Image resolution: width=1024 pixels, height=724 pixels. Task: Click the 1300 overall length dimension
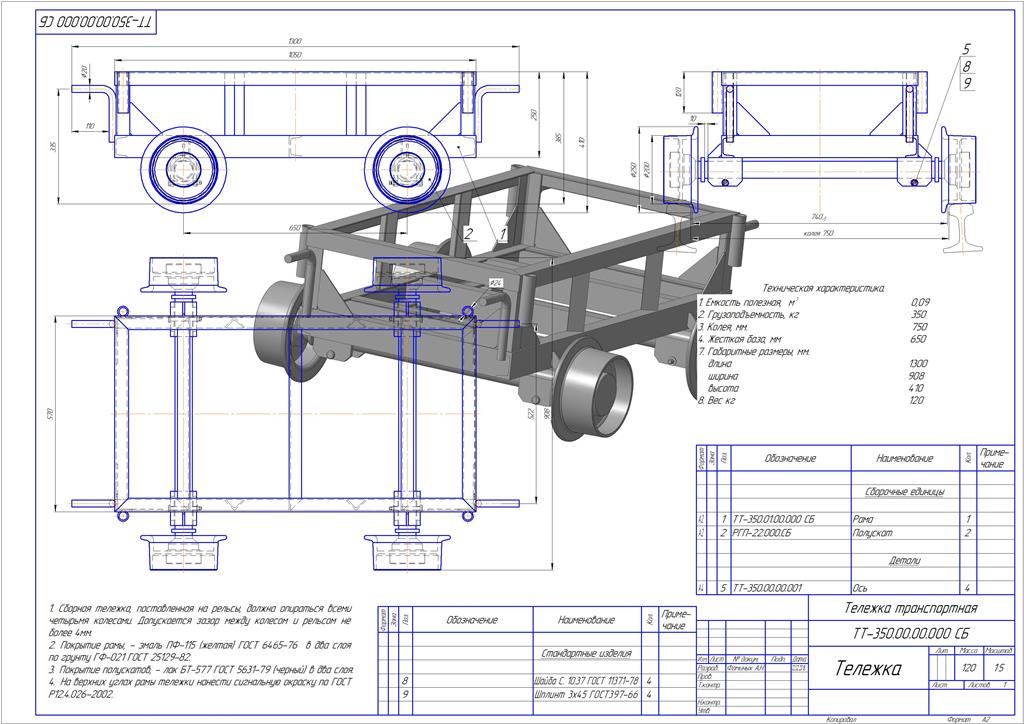point(295,41)
